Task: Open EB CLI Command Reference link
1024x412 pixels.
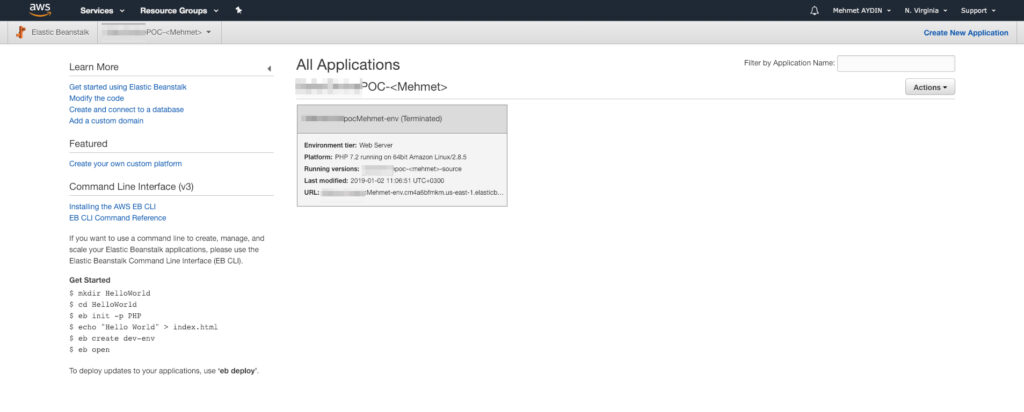Action: pyautogui.click(x=118, y=218)
